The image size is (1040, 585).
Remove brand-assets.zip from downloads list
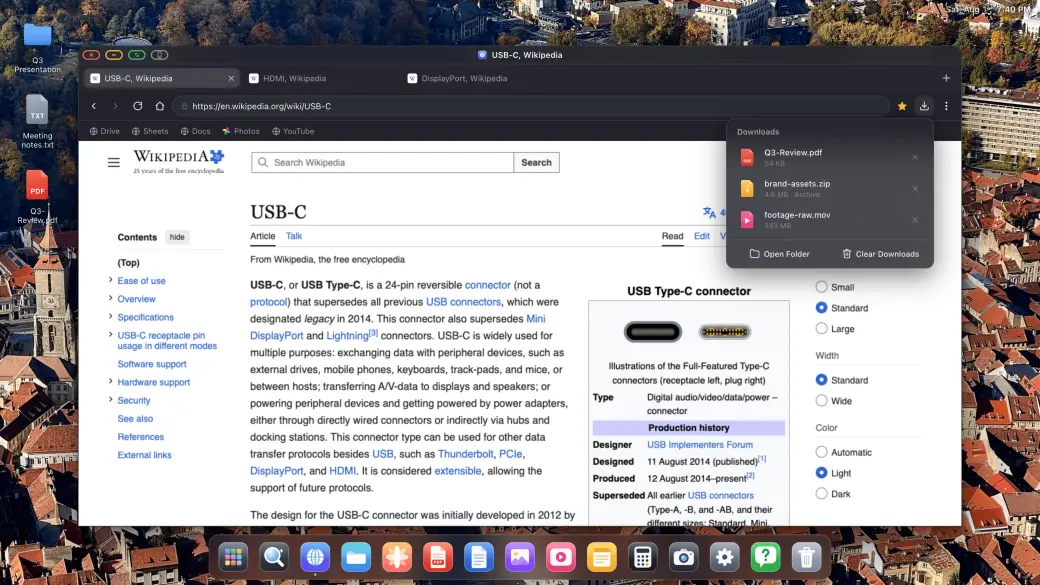point(915,188)
